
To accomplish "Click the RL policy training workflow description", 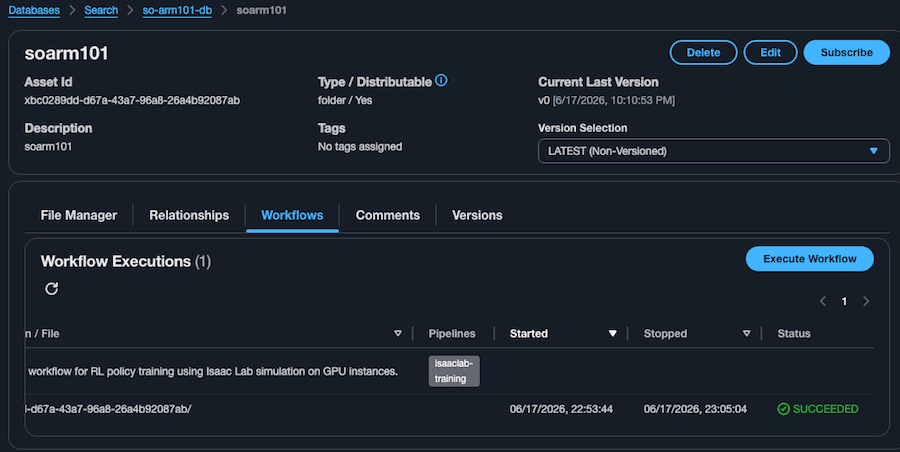I will click(x=213, y=372).
